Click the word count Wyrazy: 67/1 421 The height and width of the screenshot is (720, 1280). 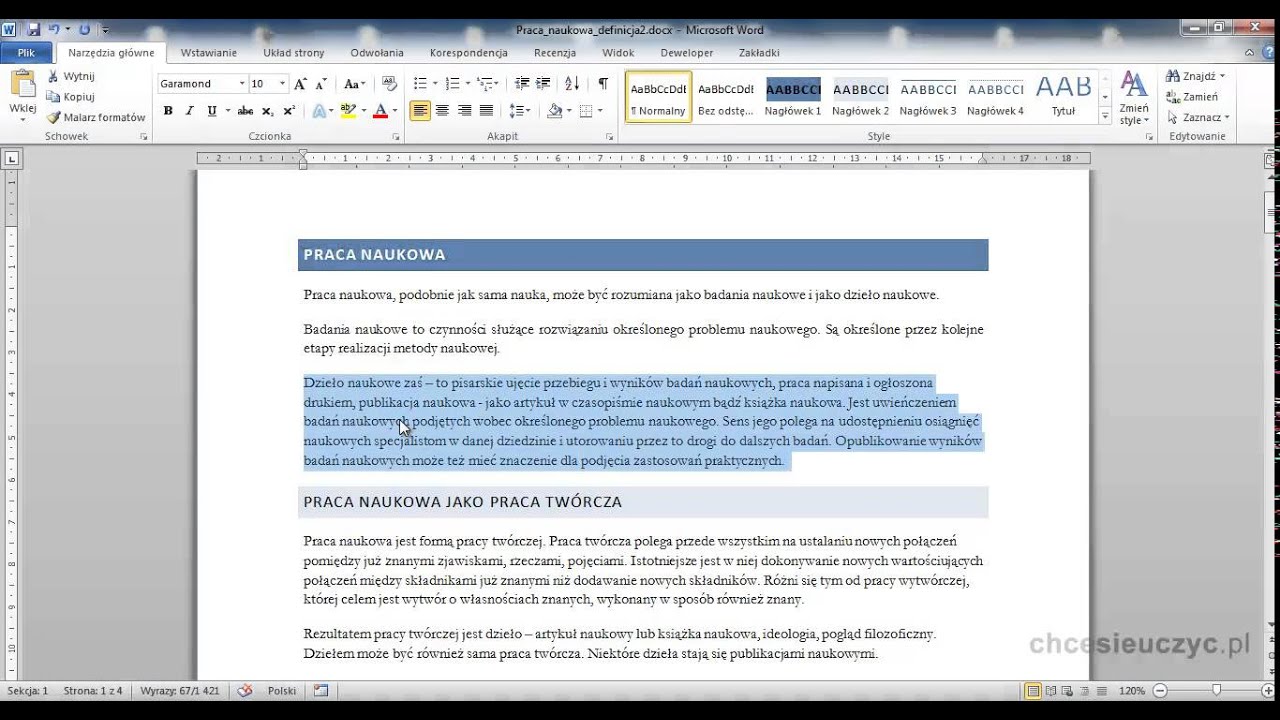(180, 691)
